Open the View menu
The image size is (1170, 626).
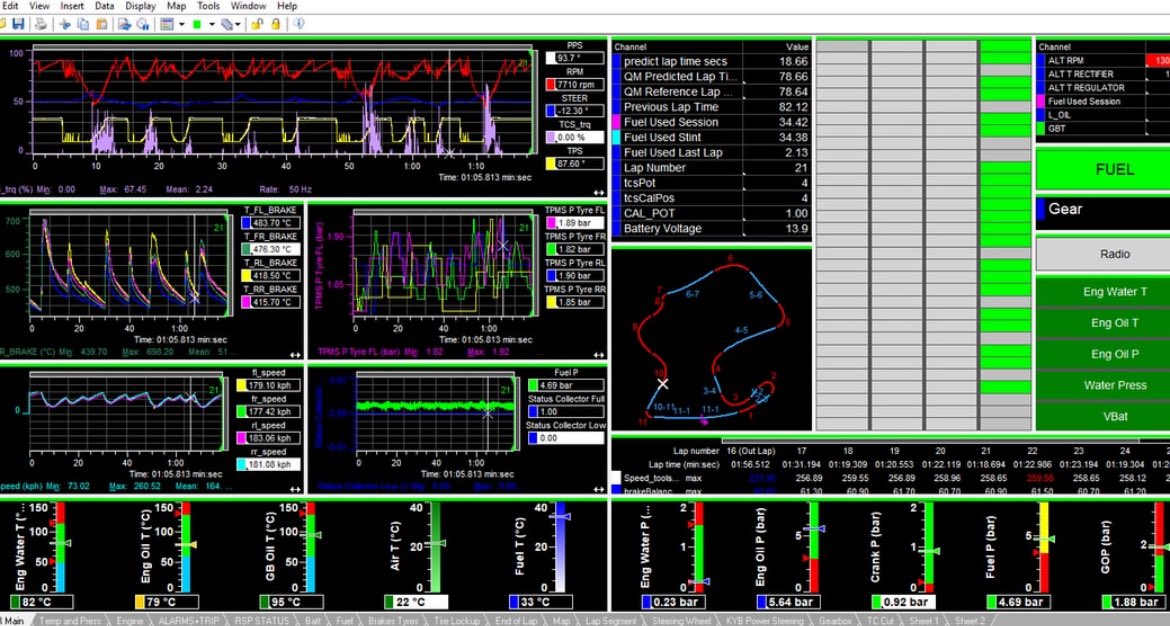(x=40, y=6)
